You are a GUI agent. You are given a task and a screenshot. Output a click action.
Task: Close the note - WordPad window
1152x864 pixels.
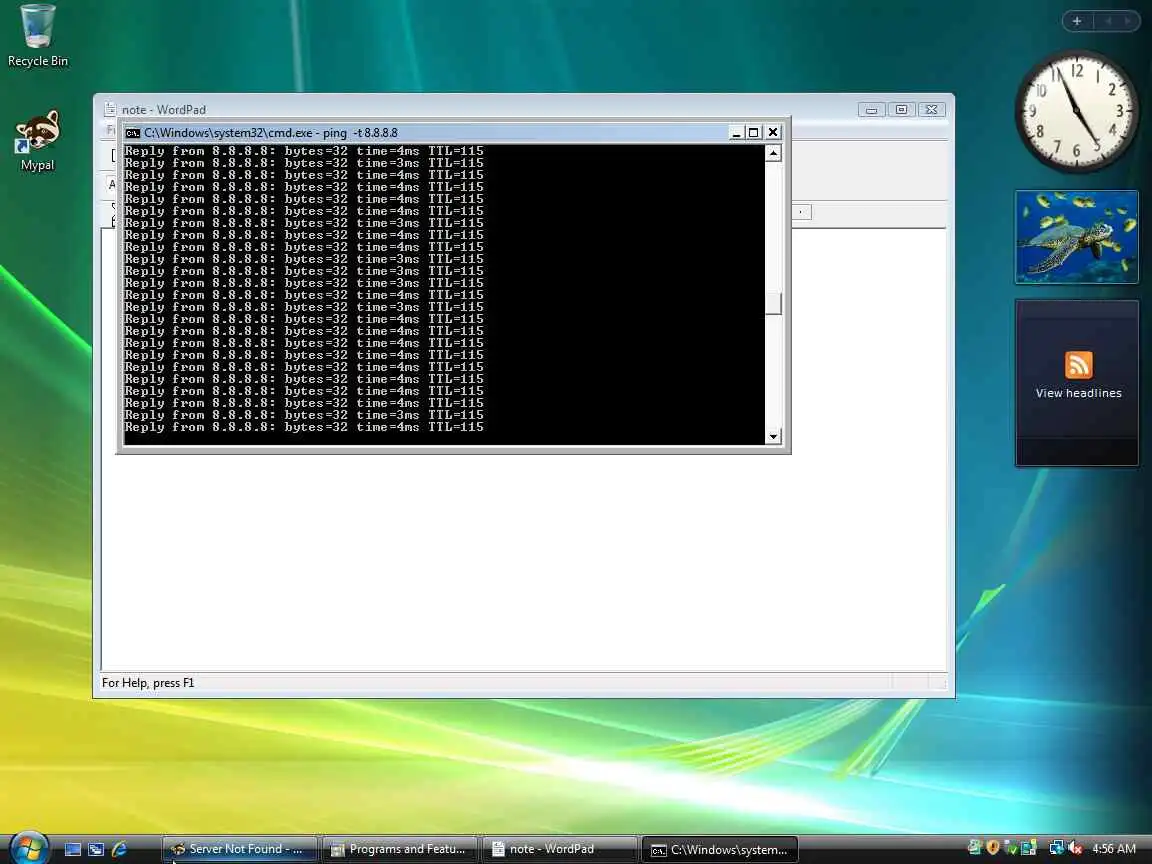pos(932,109)
